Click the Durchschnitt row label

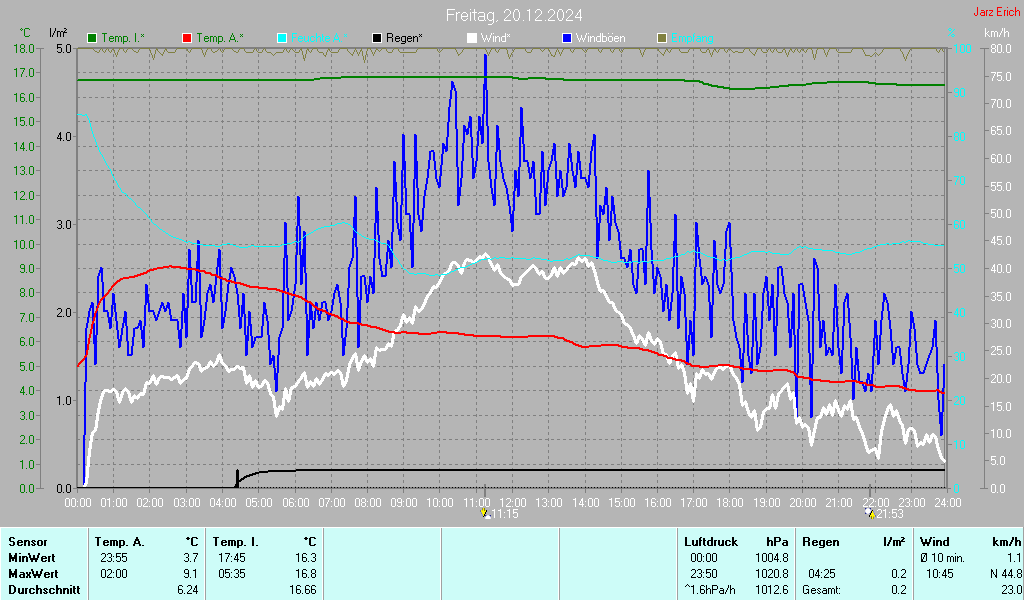pos(44,590)
